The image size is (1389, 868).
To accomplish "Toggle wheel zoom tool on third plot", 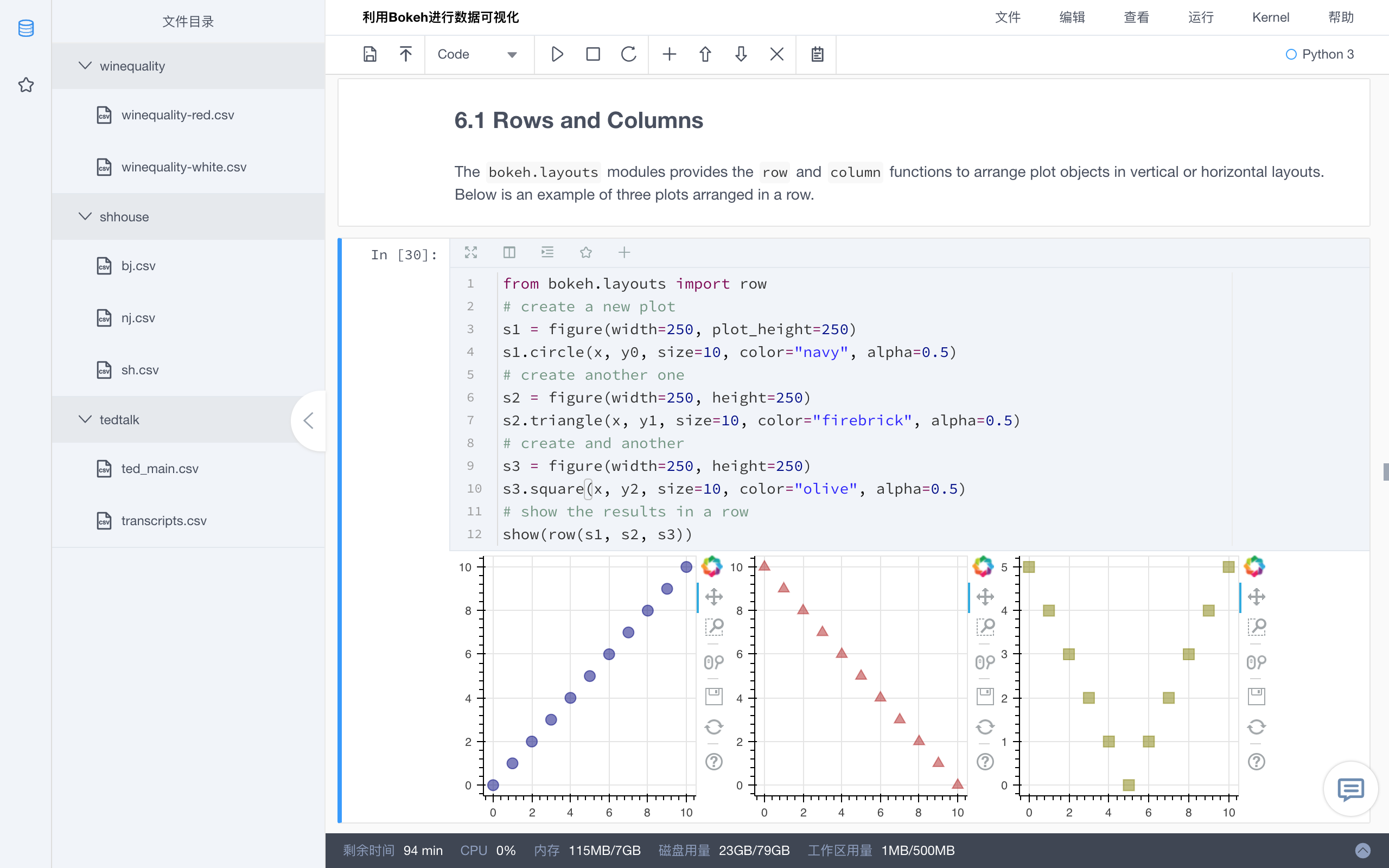I will coord(1256,662).
